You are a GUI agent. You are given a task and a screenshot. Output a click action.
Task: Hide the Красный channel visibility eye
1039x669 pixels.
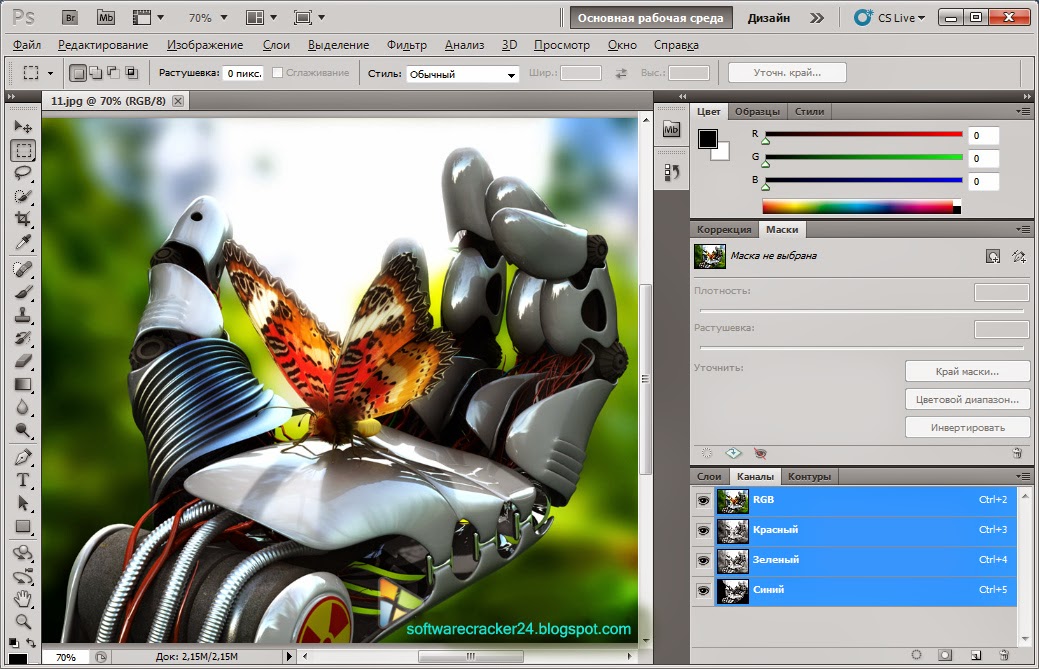pyautogui.click(x=702, y=530)
